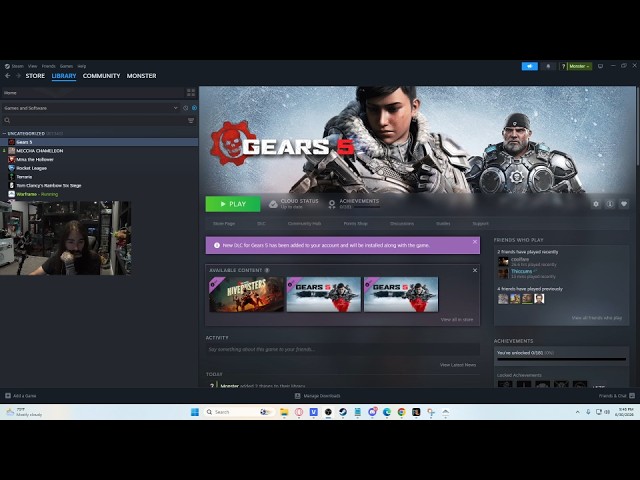Select Tom Clancy's Rainbow Six Siege
The image size is (640, 480).
pos(99,185)
